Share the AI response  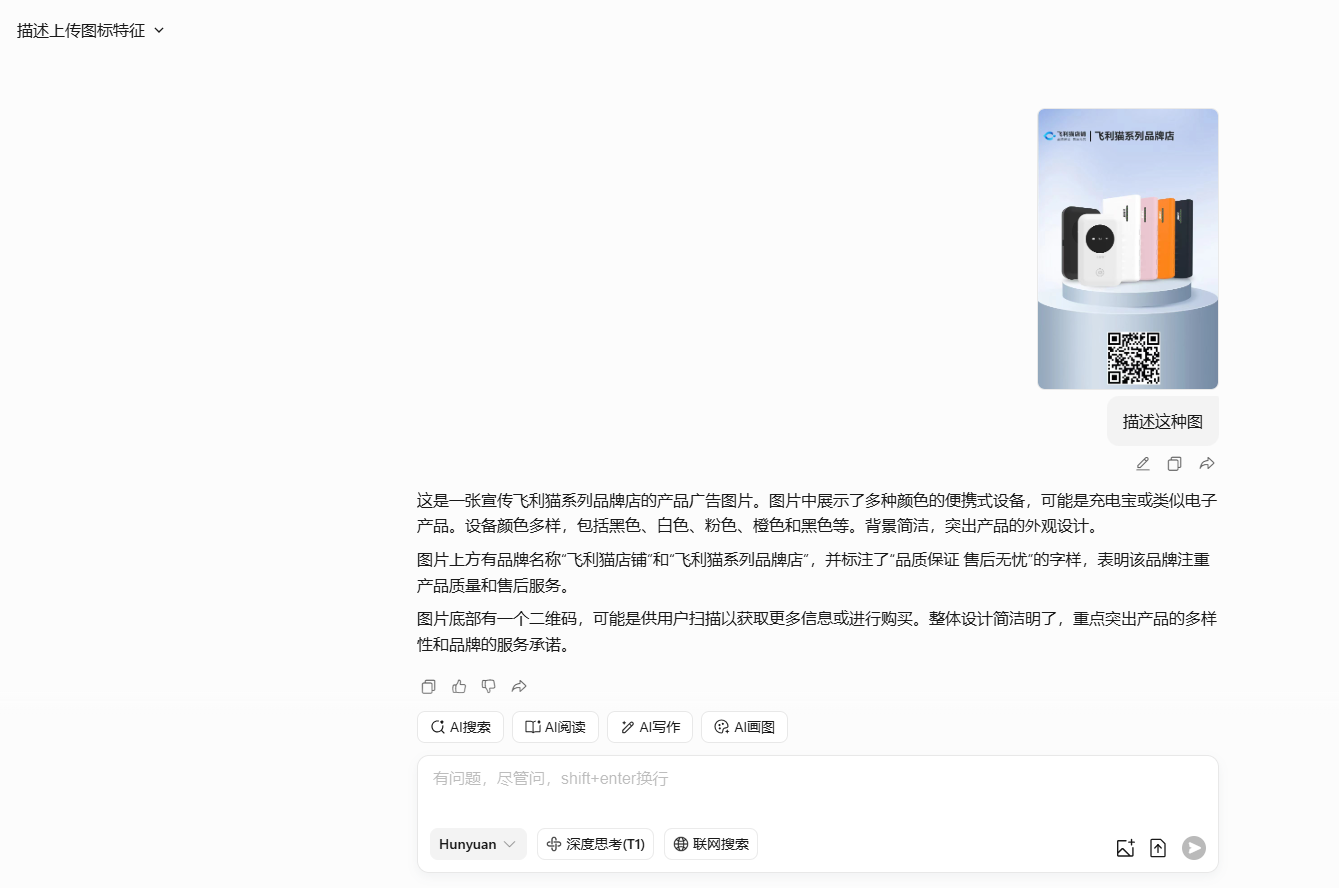518,686
